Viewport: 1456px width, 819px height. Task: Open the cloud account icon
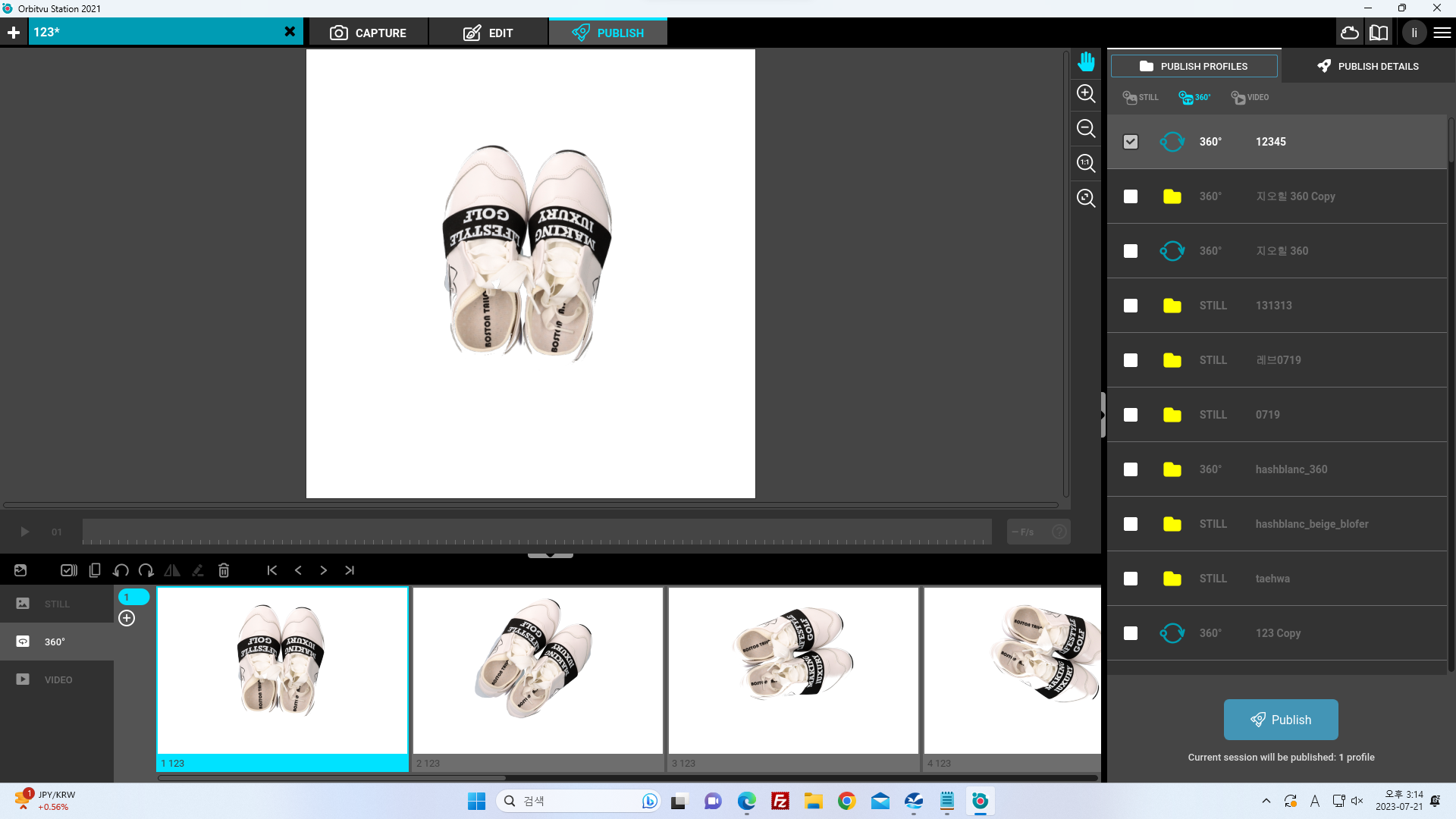tap(1350, 33)
